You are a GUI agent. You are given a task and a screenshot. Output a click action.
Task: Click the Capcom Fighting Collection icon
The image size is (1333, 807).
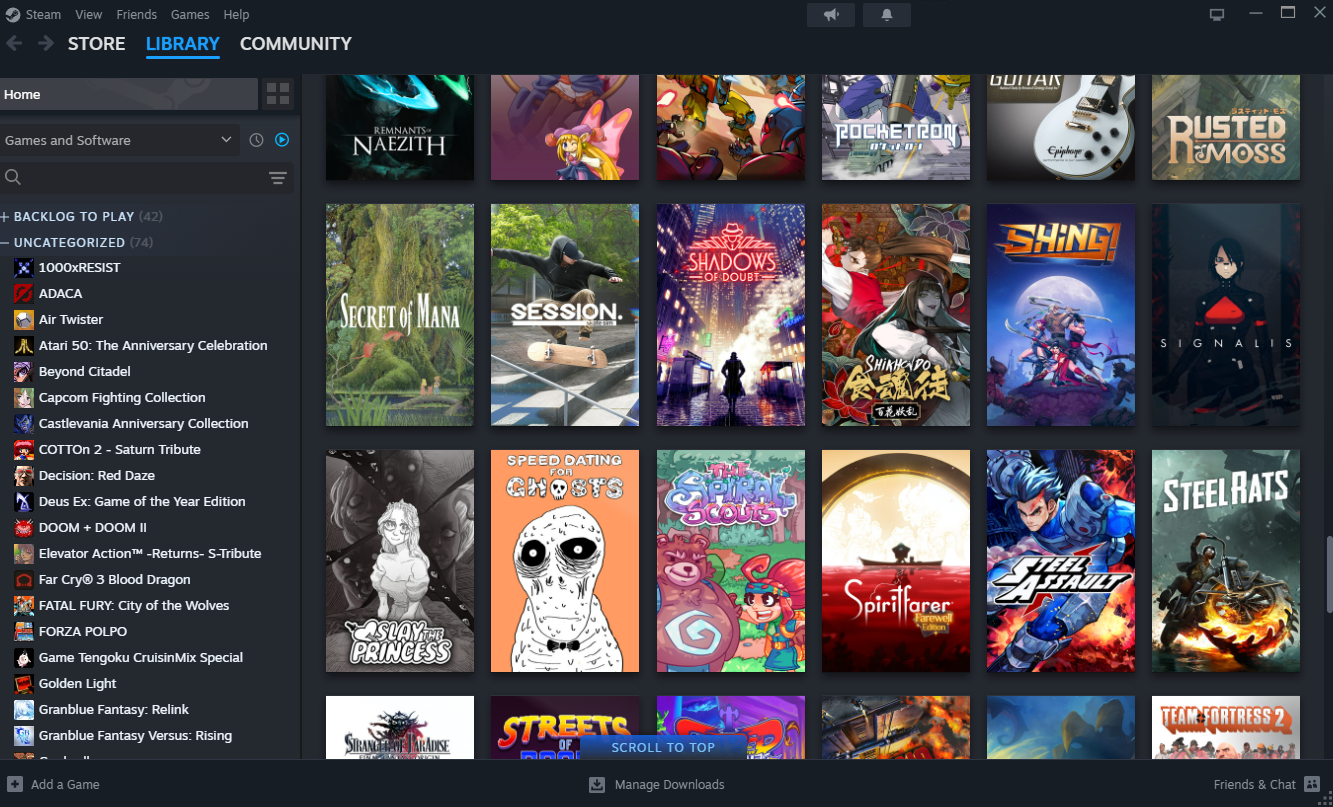click(24, 398)
